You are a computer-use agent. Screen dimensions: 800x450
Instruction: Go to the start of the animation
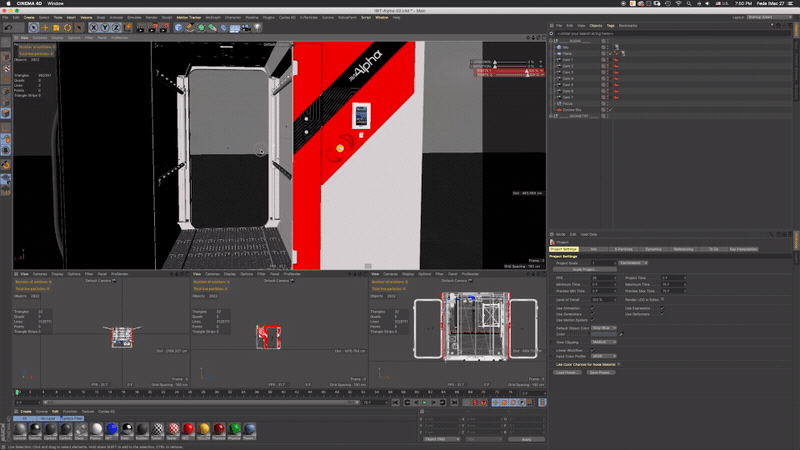tap(396, 403)
